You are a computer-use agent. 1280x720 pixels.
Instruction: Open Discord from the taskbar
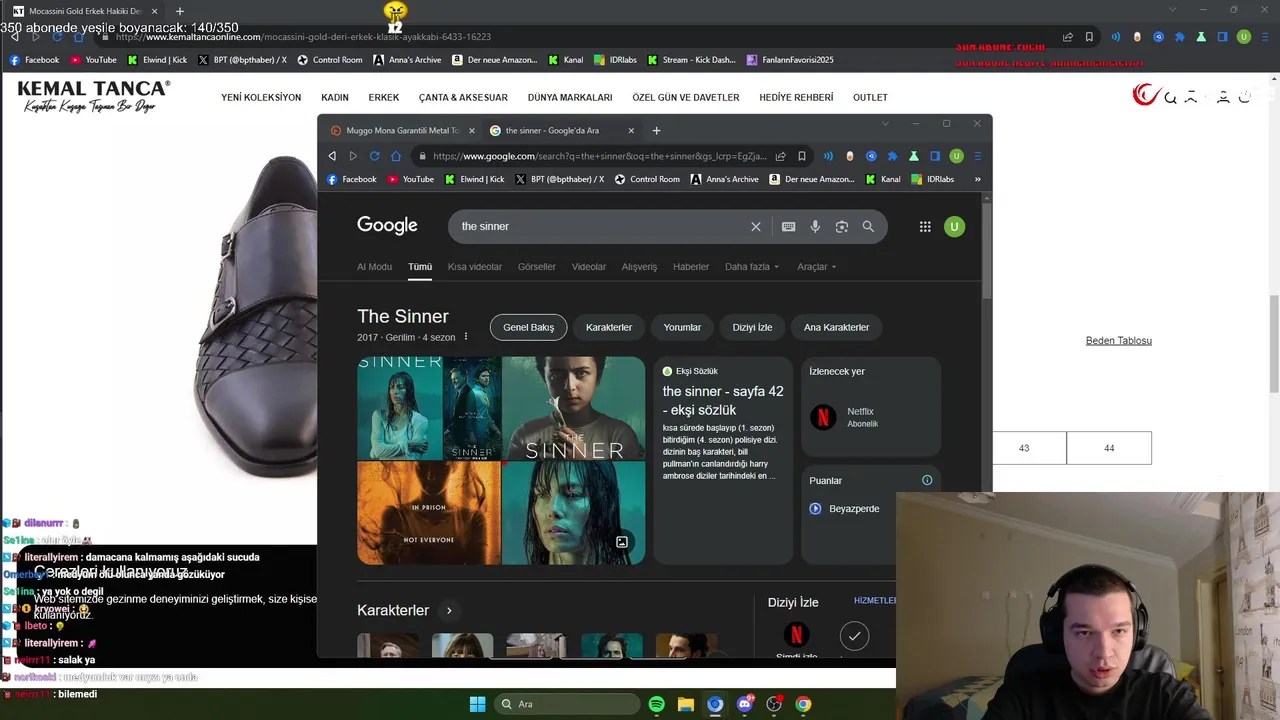pos(744,704)
